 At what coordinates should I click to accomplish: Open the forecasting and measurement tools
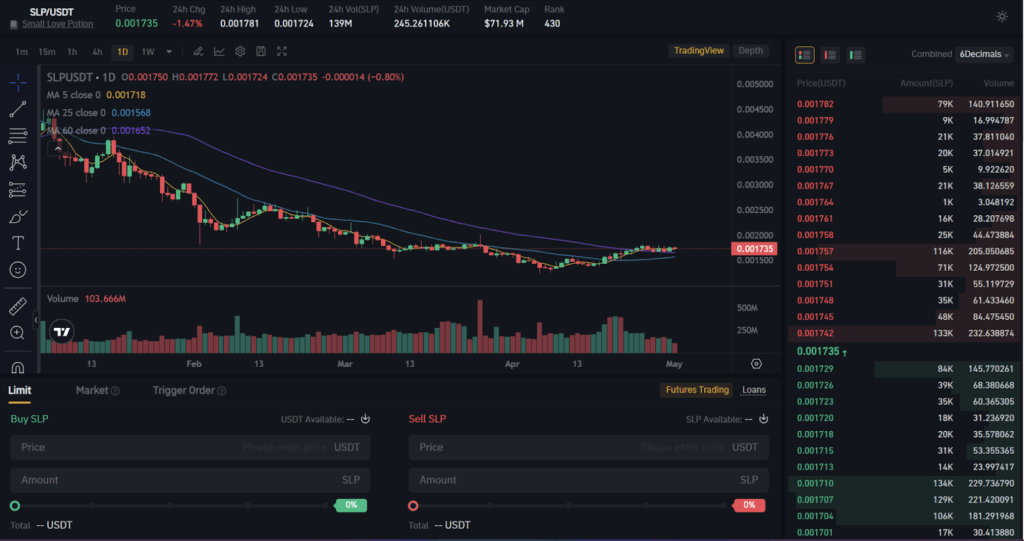(18, 189)
